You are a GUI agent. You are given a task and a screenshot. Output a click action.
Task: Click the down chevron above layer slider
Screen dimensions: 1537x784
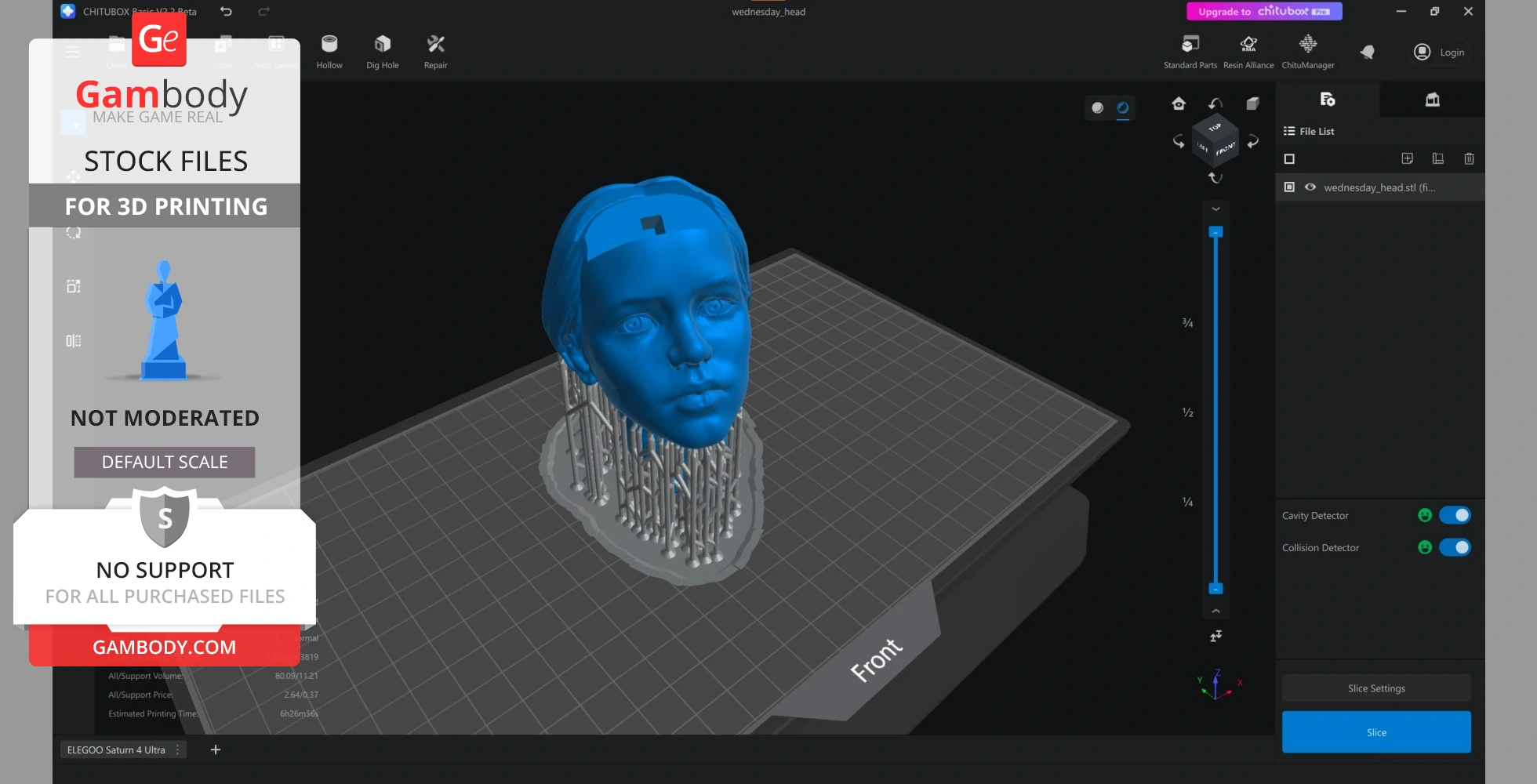1215,209
